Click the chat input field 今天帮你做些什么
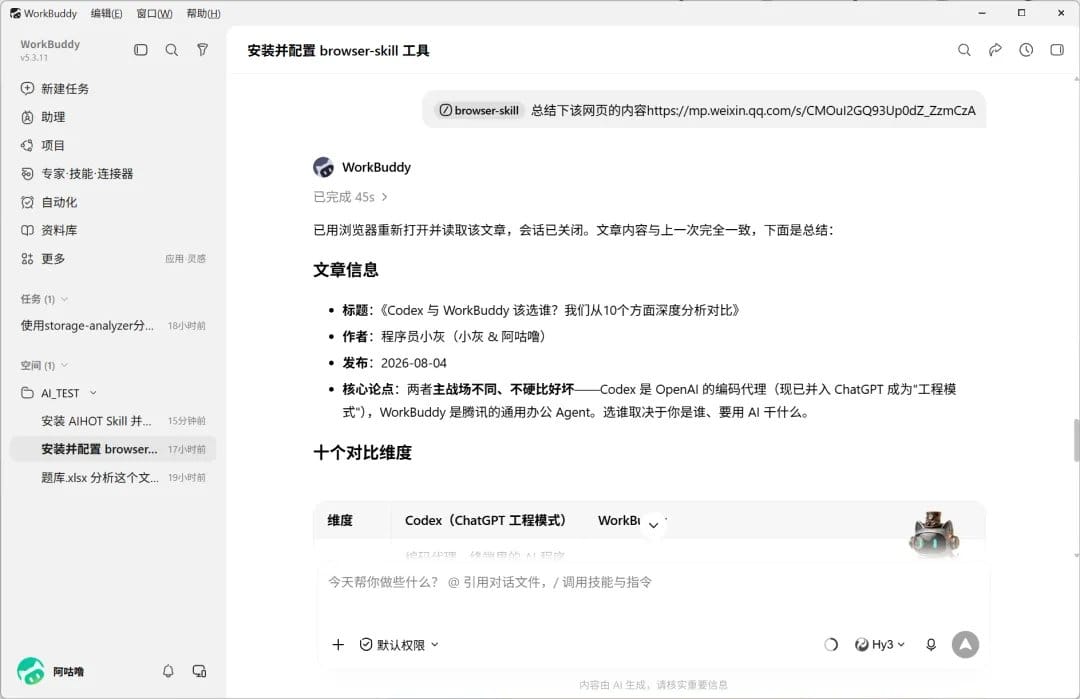Screen dimensions: 1080x699 click(653, 582)
